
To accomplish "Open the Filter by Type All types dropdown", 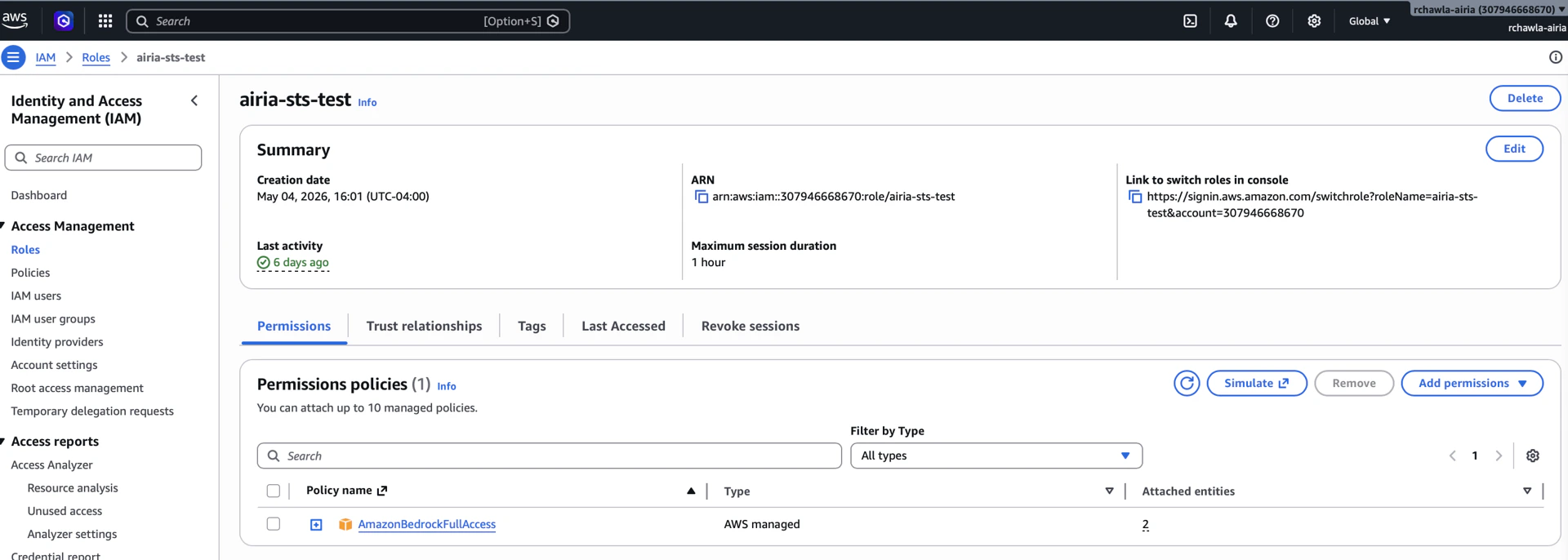I will click(x=996, y=456).
